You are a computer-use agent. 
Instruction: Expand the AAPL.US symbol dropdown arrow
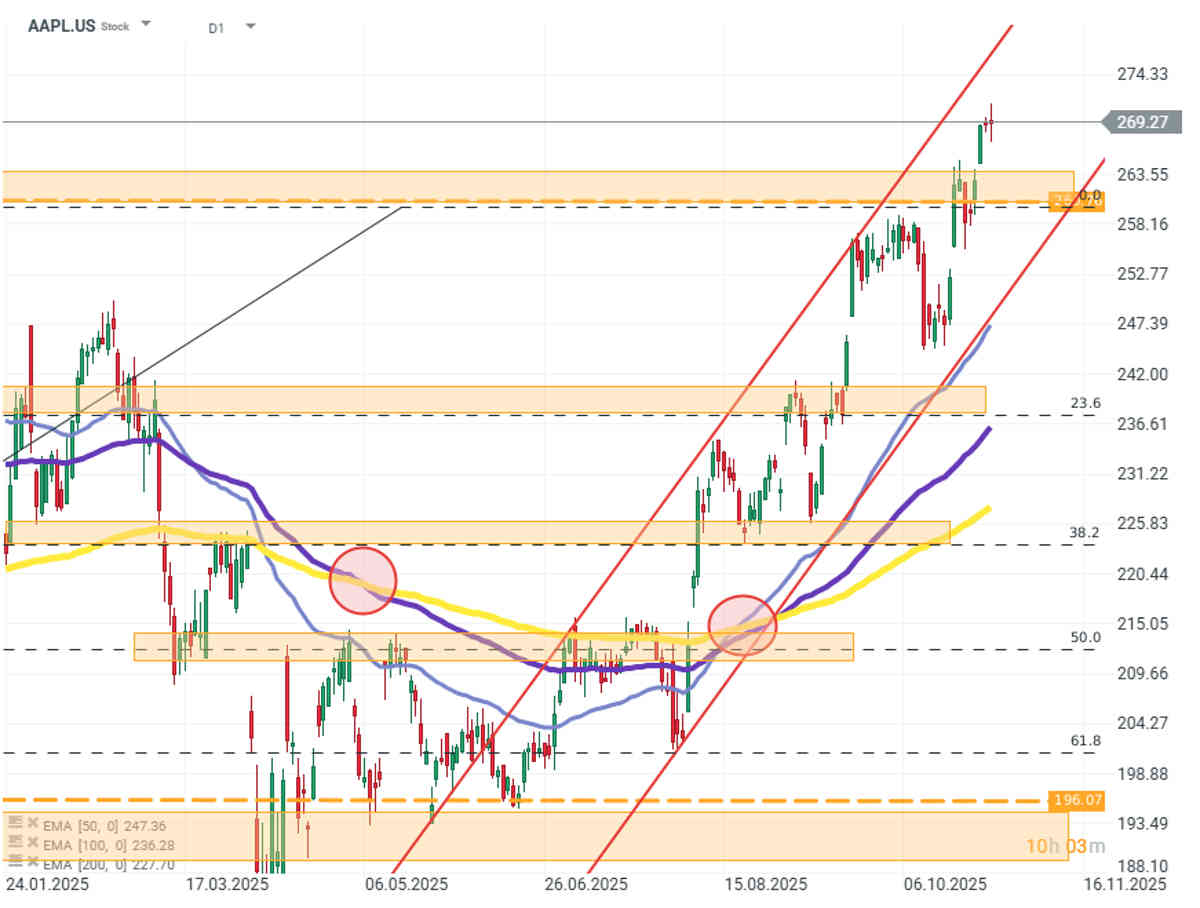[x=146, y=24]
